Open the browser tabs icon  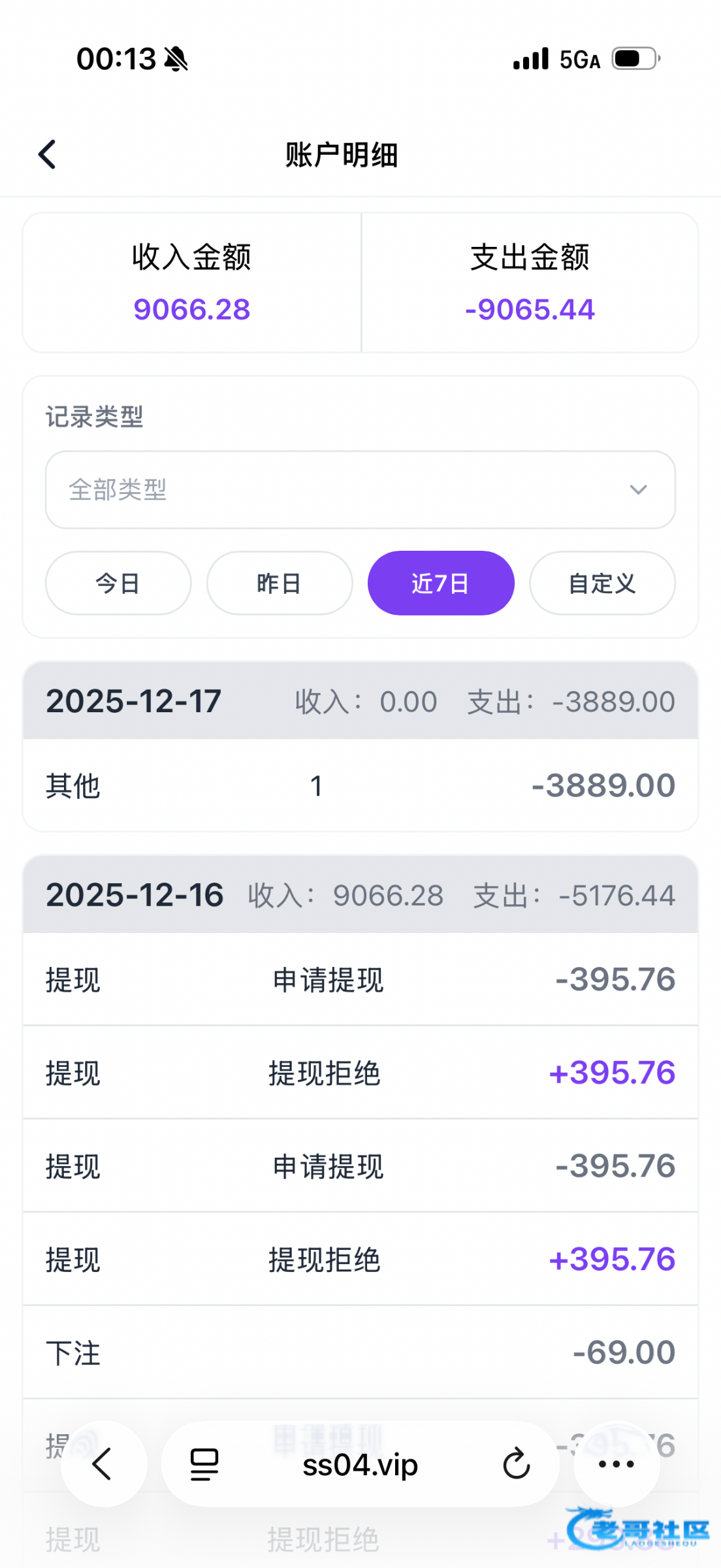point(204,1464)
